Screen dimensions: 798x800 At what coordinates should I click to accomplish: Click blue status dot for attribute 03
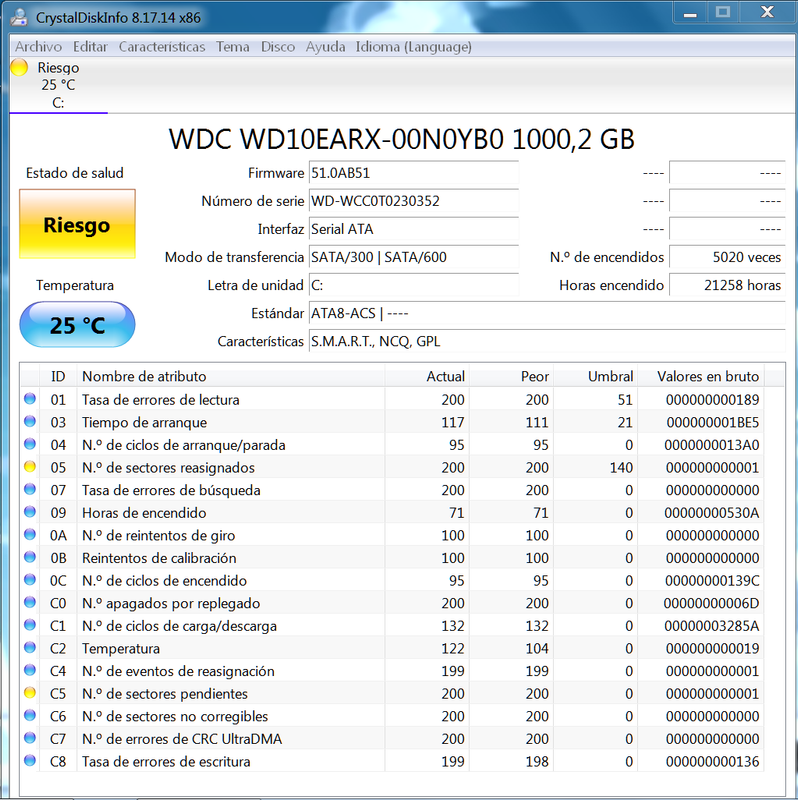(30, 421)
